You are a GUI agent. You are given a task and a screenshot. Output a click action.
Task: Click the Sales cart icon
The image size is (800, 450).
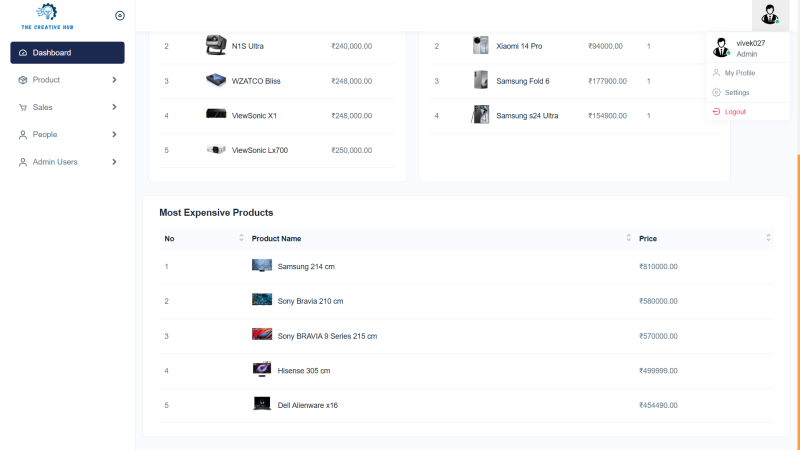click(23, 107)
